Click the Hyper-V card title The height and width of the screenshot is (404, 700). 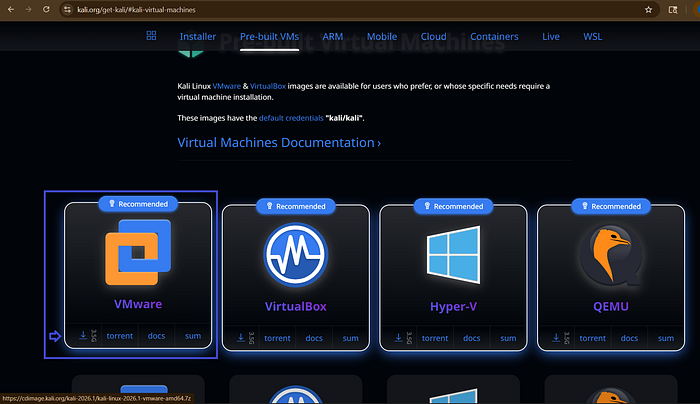(453, 306)
